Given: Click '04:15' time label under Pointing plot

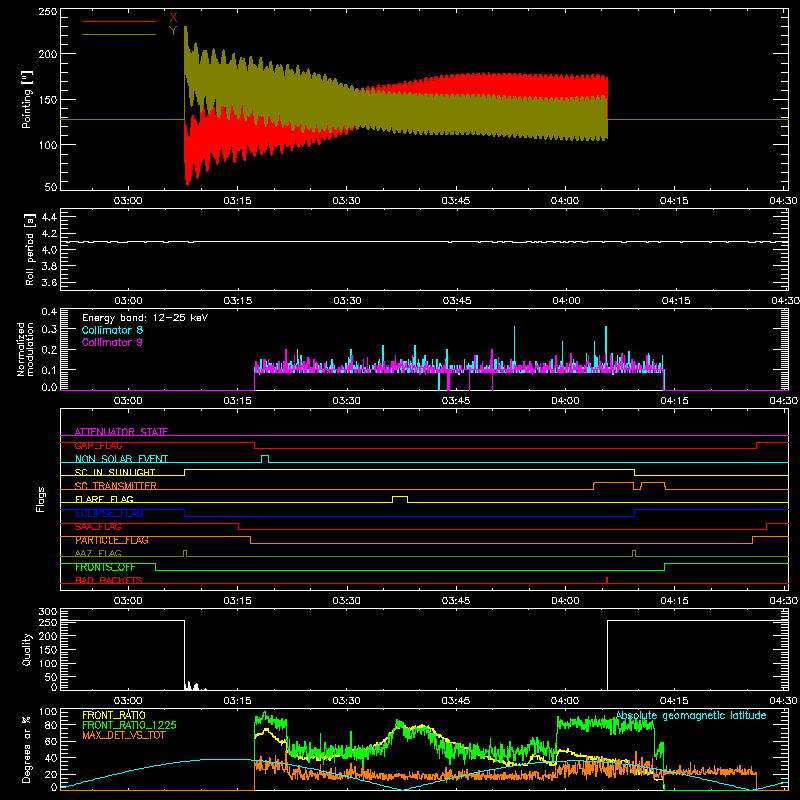Looking at the screenshot, I should click(x=674, y=201).
